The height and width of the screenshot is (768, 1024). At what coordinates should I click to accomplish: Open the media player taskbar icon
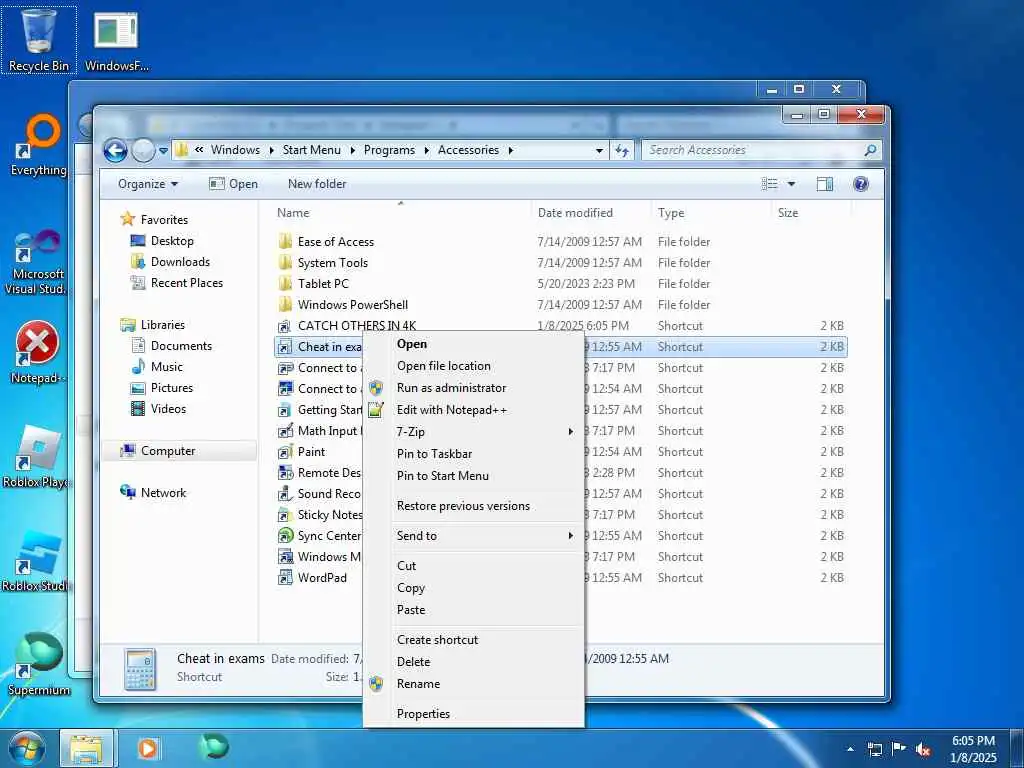point(148,748)
